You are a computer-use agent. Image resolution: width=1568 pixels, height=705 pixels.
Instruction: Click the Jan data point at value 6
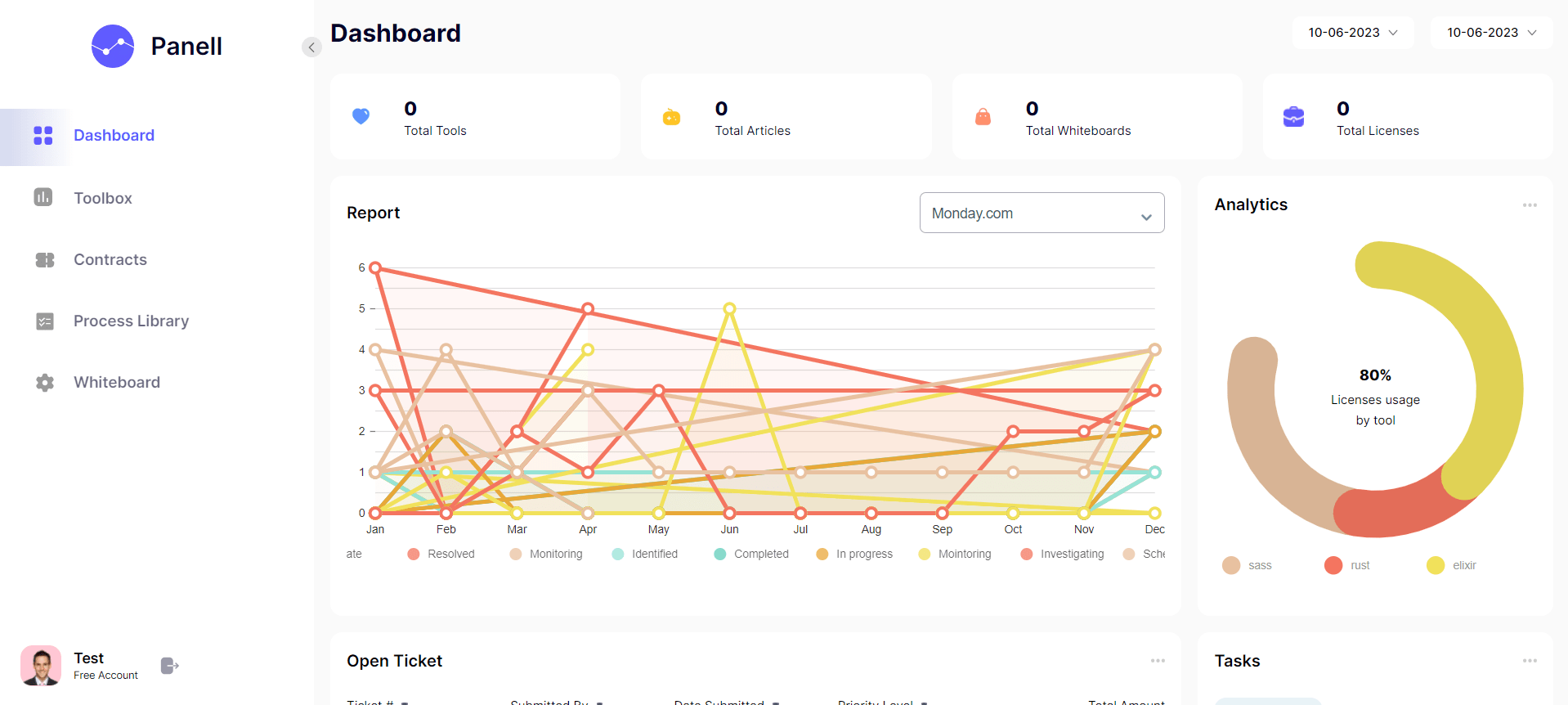click(375, 267)
